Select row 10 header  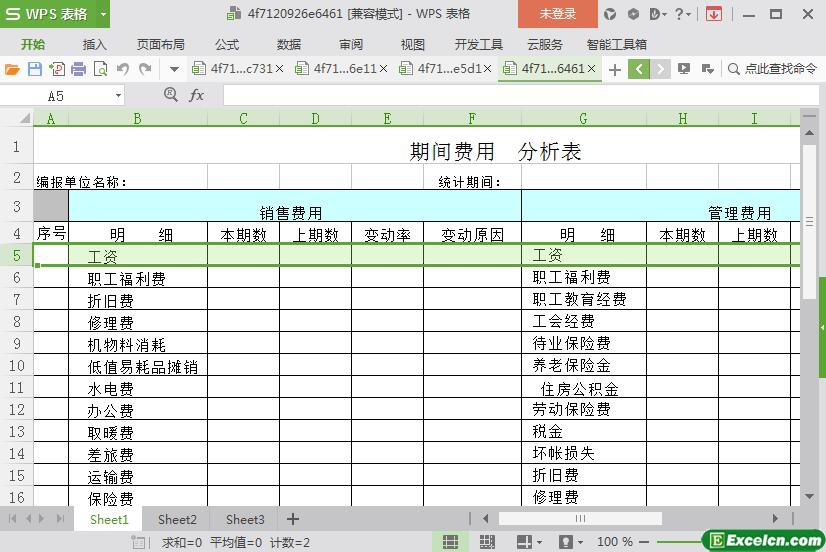pyautogui.click(x=17, y=365)
